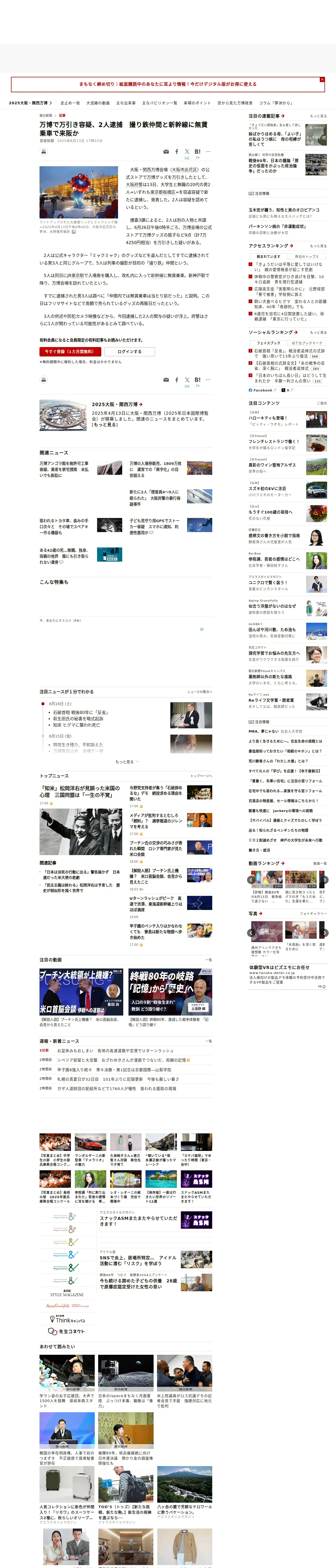This screenshot has width=336, height=1568.
Task: Open breaking news お盆休みもおしまい Uターン
Action: (x=115, y=1051)
